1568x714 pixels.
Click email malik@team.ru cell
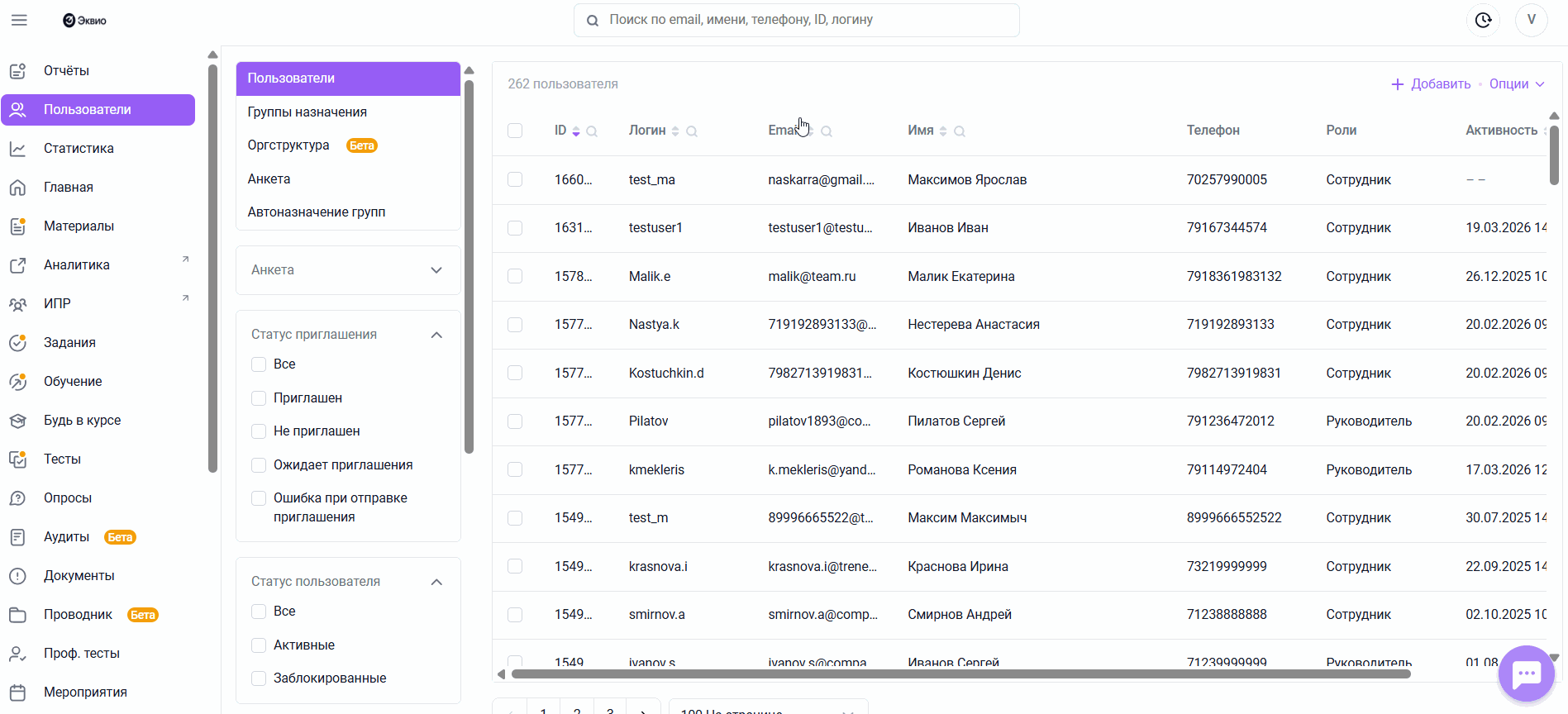tap(812, 277)
